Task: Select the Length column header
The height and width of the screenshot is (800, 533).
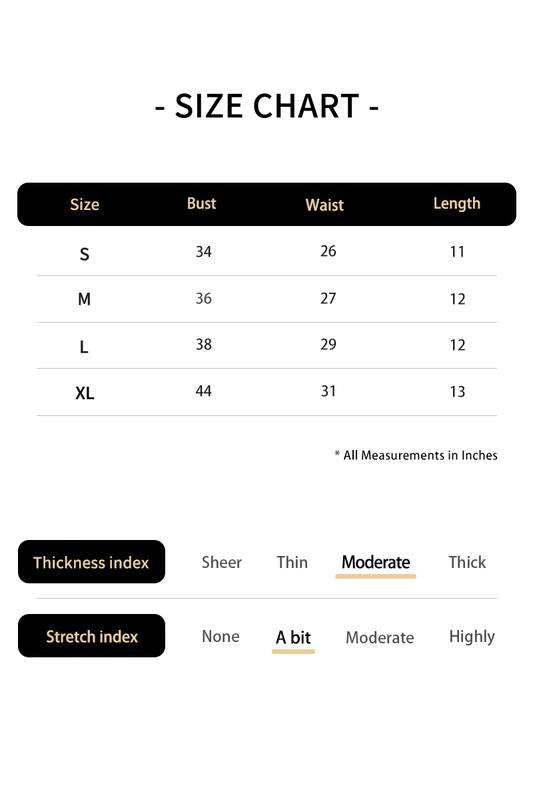Action: 457,204
